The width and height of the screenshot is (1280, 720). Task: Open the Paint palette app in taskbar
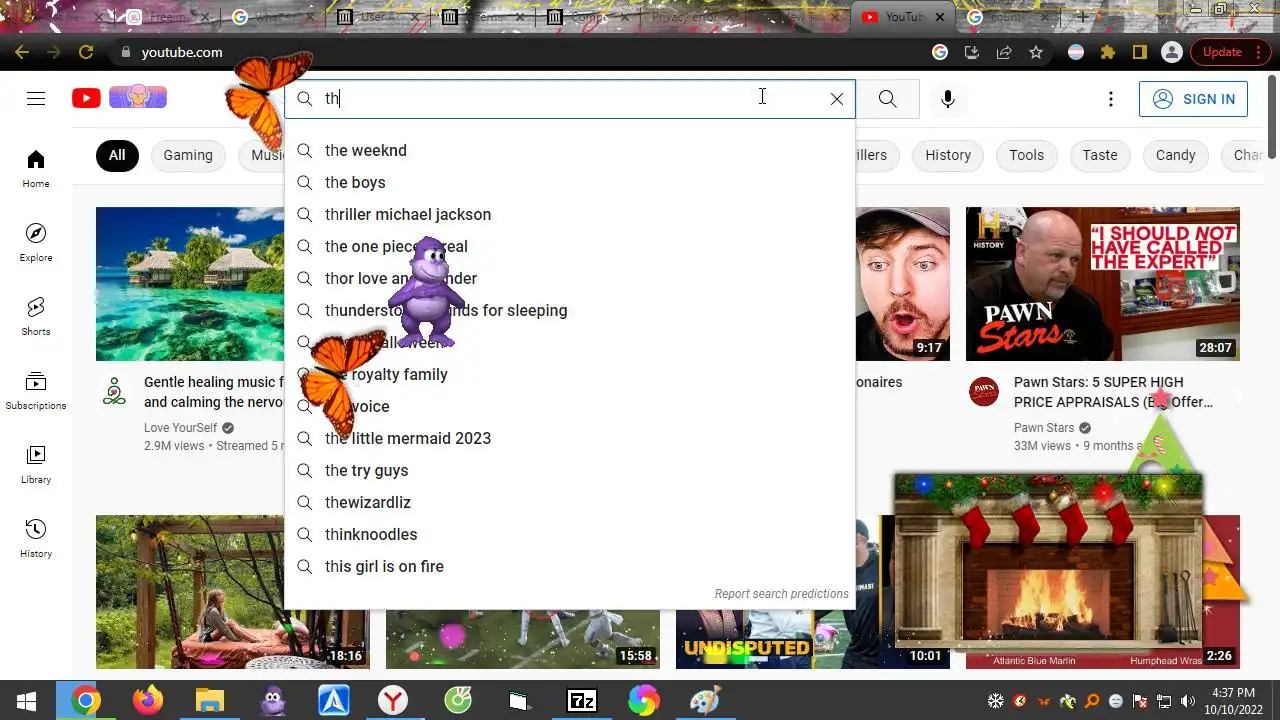[706, 700]
